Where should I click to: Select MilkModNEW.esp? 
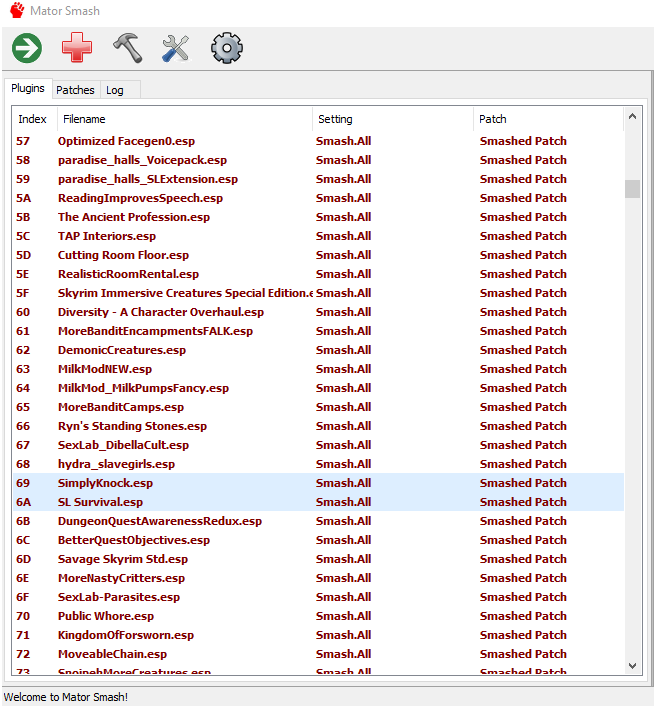point(318,369)
